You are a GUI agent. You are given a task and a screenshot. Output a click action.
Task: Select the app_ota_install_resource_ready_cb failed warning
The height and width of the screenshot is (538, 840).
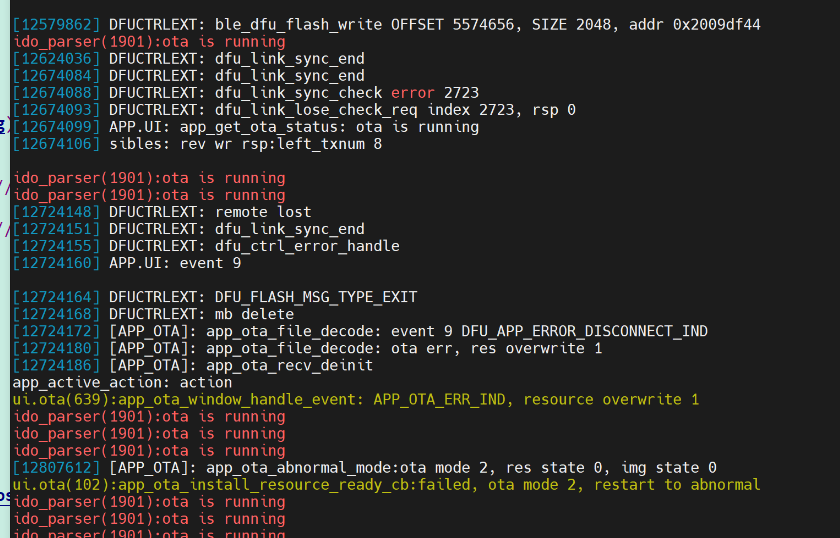[386, 485]
